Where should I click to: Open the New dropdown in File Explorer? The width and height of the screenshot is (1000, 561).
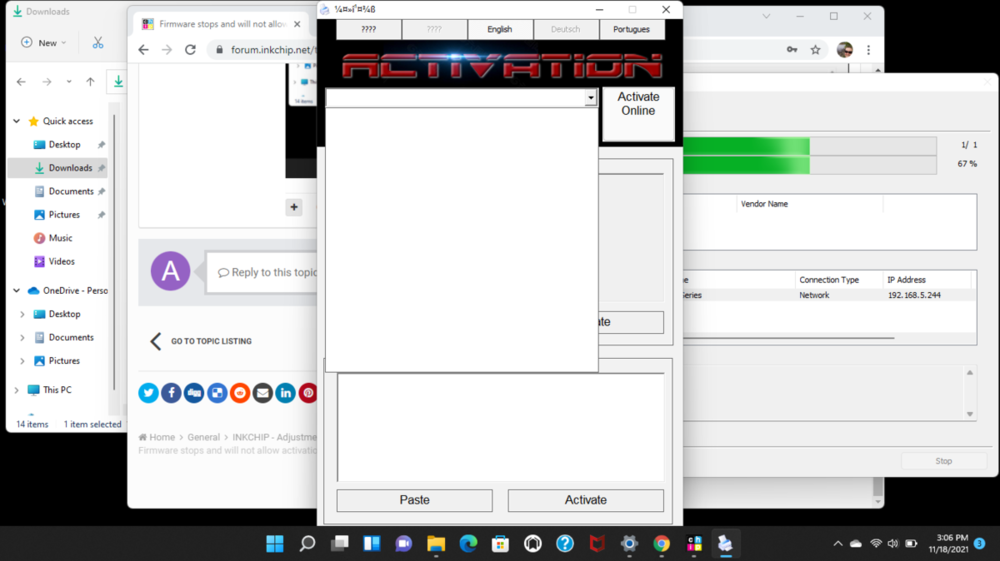[x=45, y=43]
